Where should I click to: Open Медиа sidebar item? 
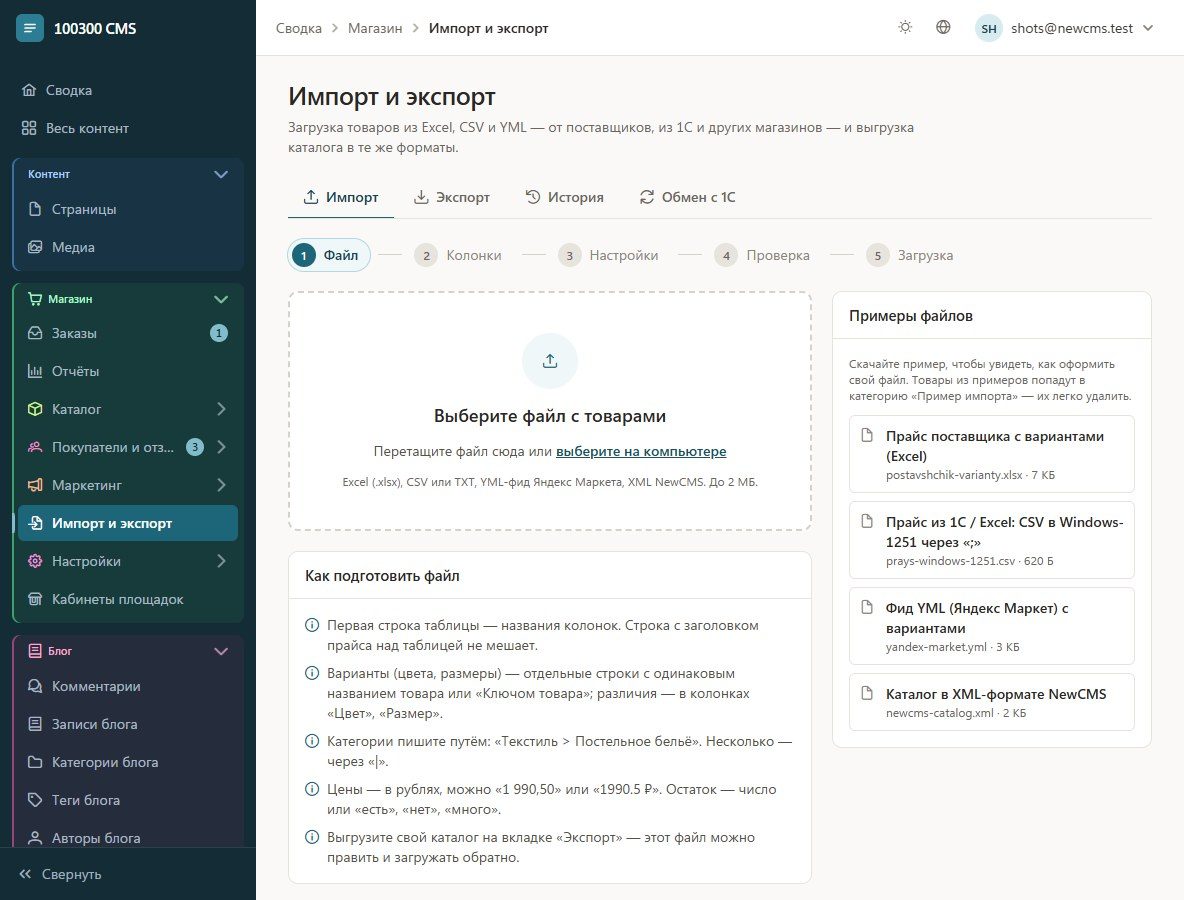point(128,247)
